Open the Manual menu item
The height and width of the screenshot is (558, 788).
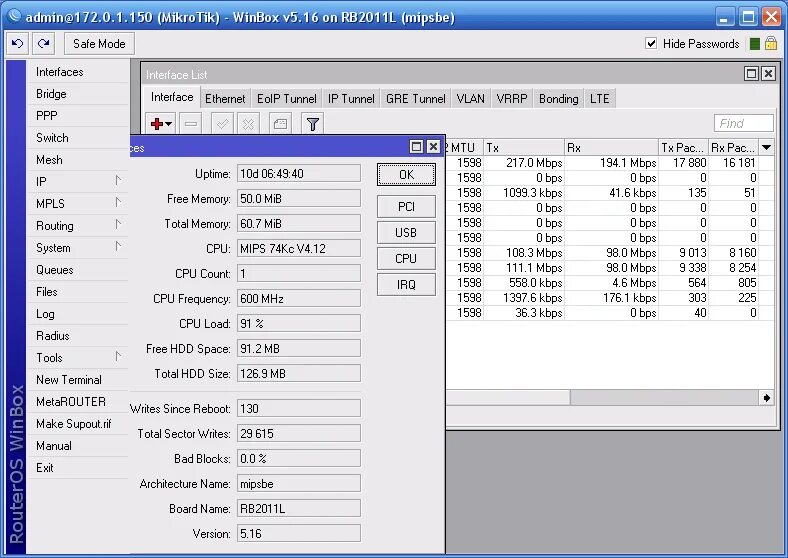[x=77, y=446]
